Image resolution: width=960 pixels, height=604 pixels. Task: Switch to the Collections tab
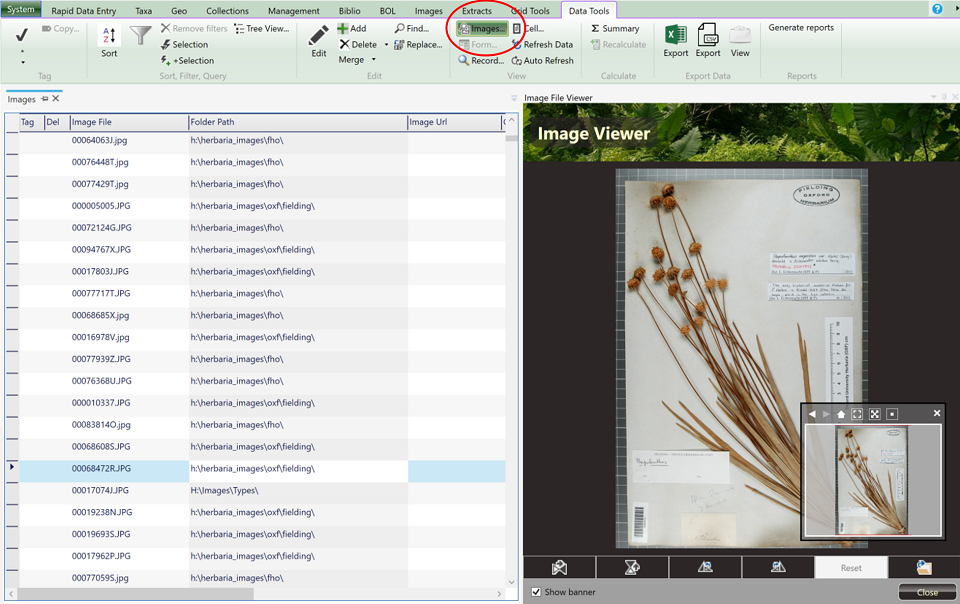[x=227, y=10]
